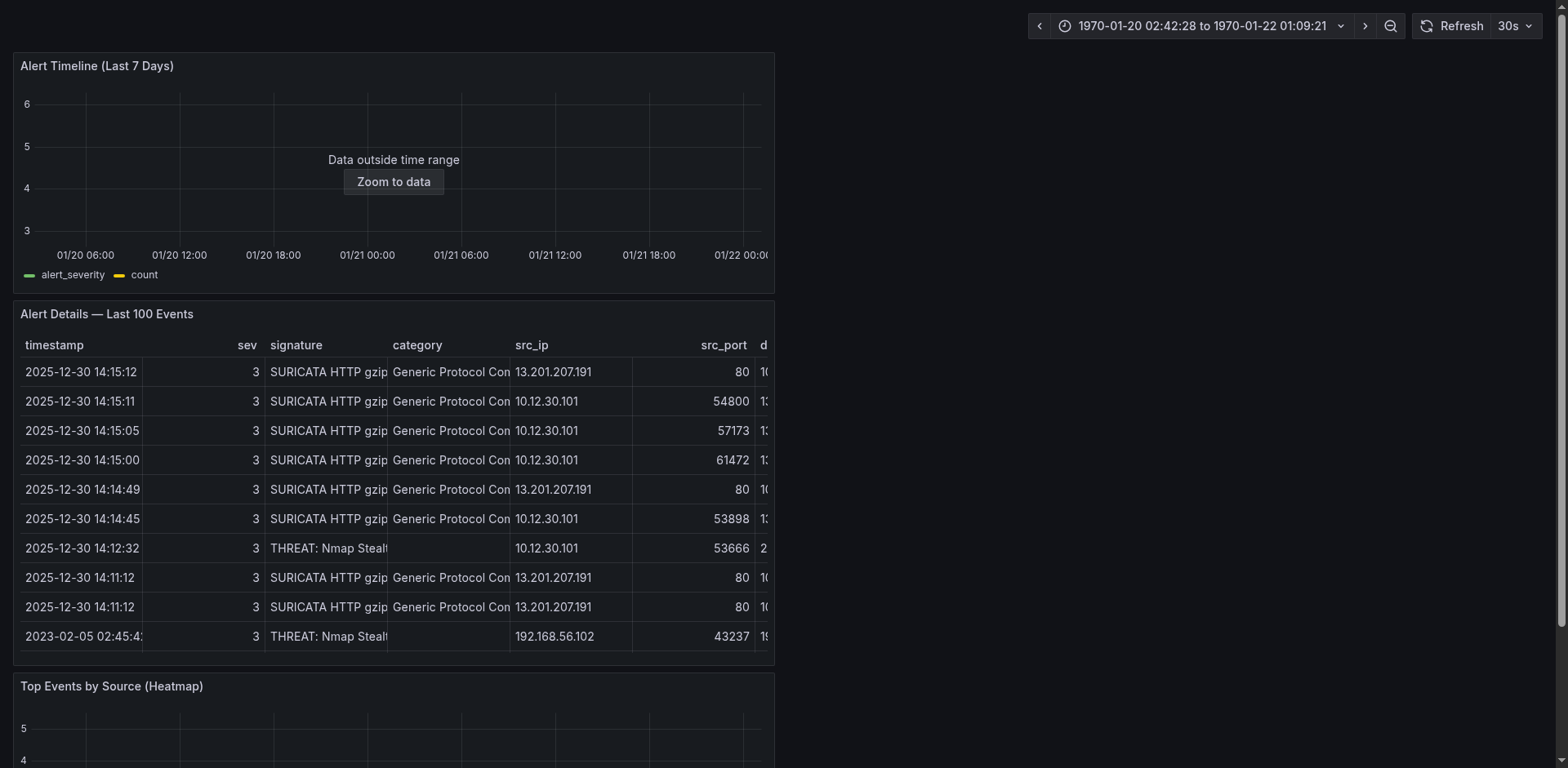Open the Alert Timeline (Last 7 Days) panel title

coord(97,66)
